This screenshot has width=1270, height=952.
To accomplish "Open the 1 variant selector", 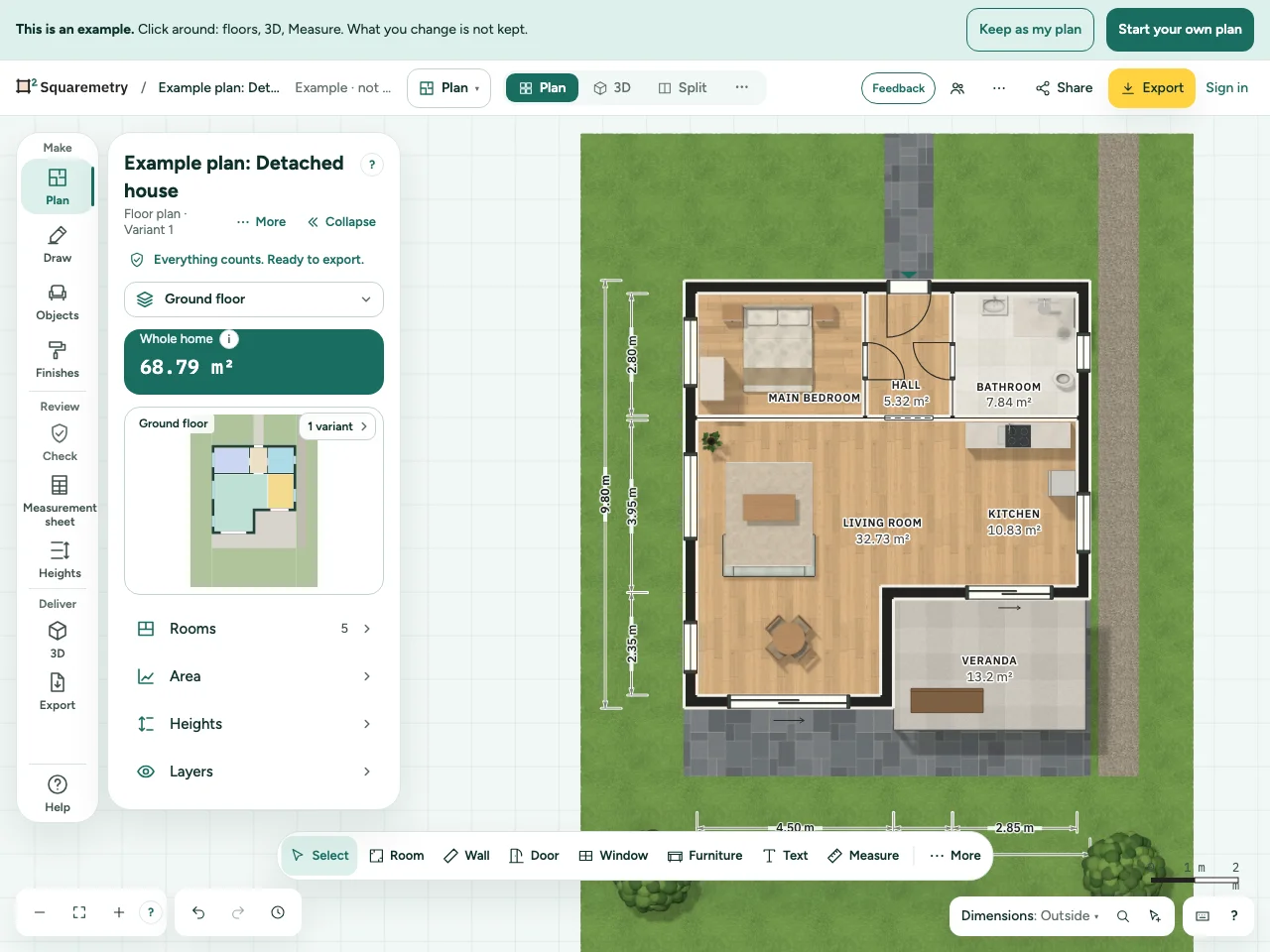I will tap(337, 426).
